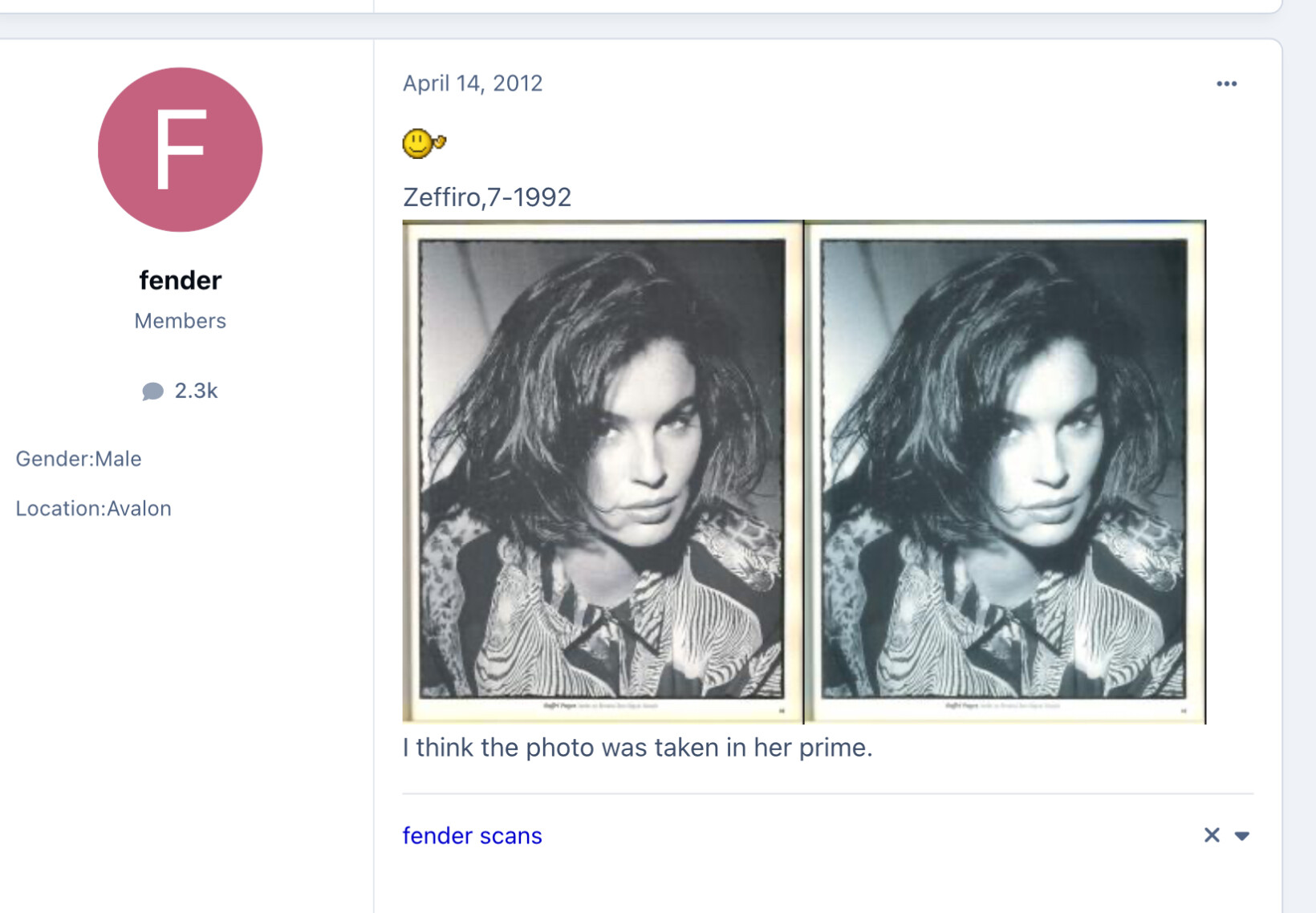Click the Gender:Male profile field

tap(79, 459)
